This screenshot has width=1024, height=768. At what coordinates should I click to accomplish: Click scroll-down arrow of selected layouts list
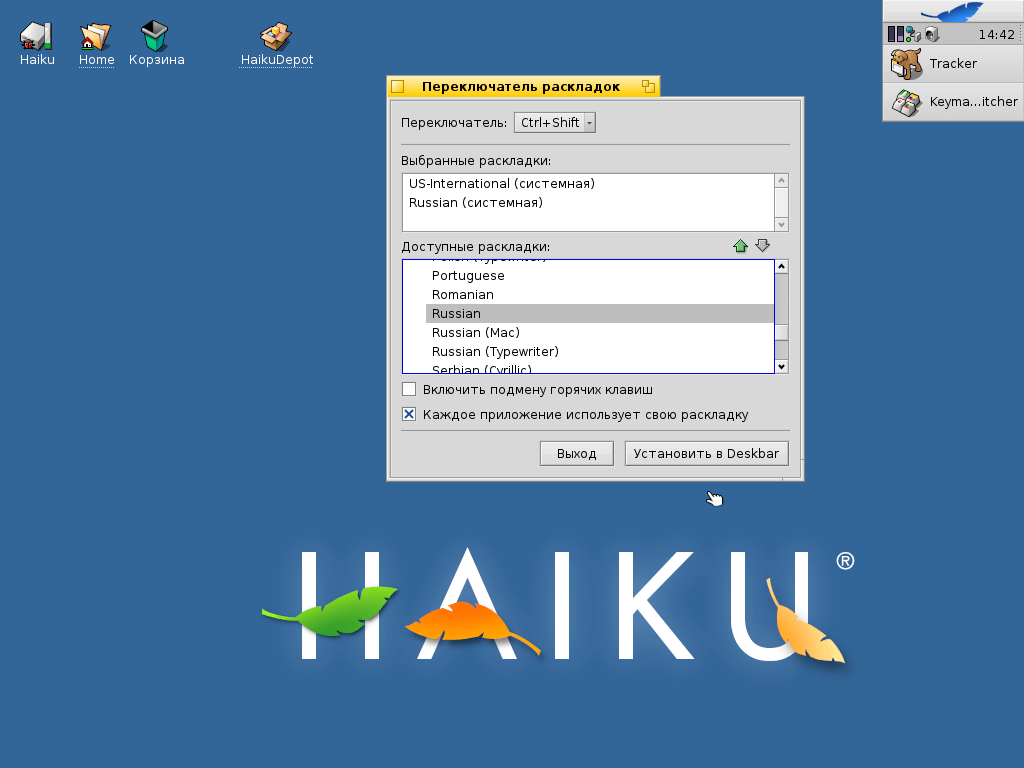[781, 225]
